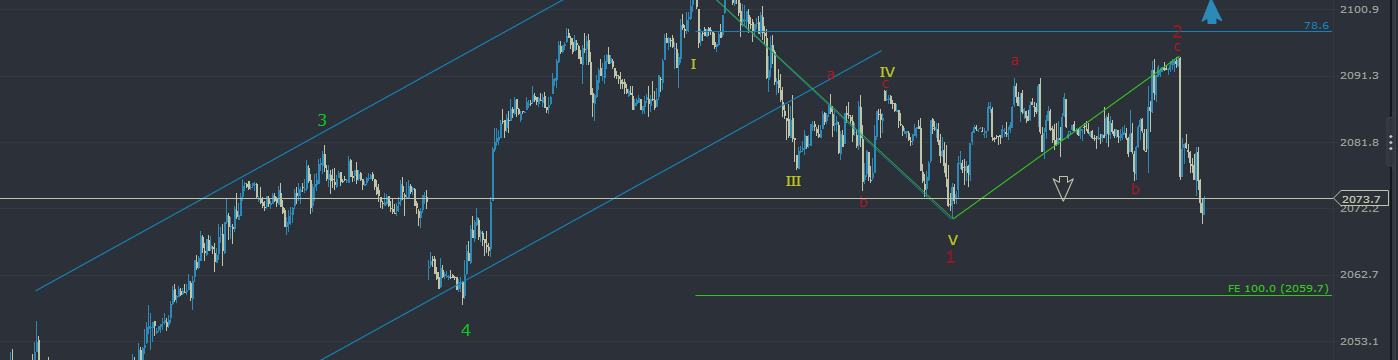Click the yellow wave label IV

[887, 72]
